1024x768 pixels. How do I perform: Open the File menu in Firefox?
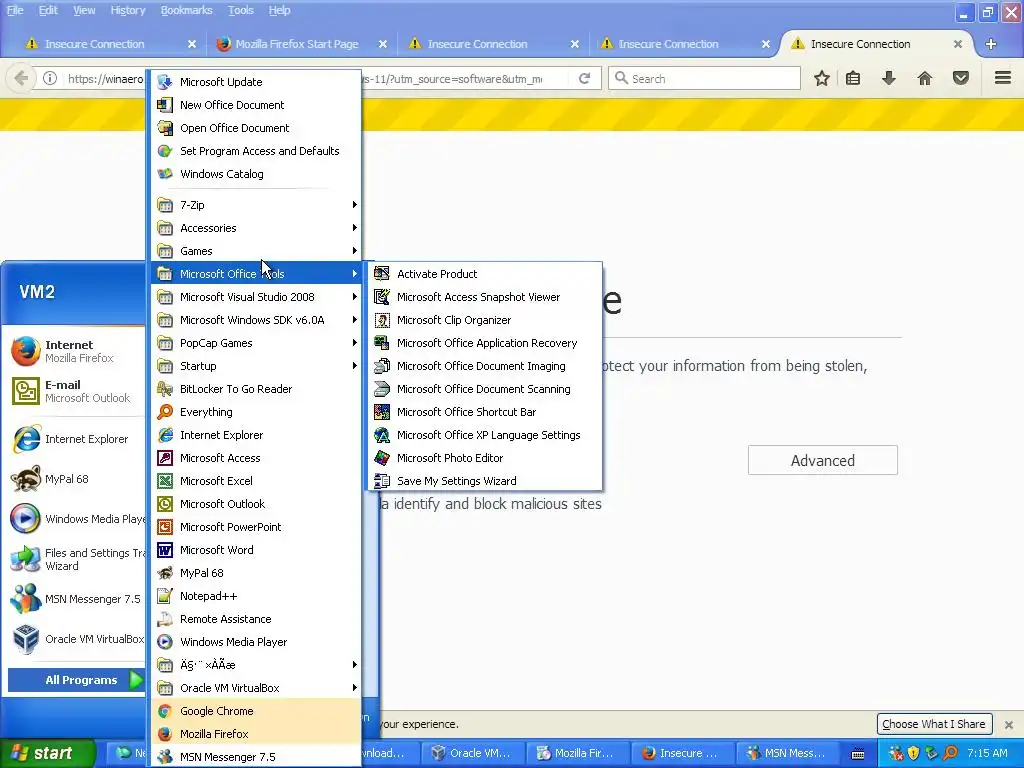pos(15,10)
